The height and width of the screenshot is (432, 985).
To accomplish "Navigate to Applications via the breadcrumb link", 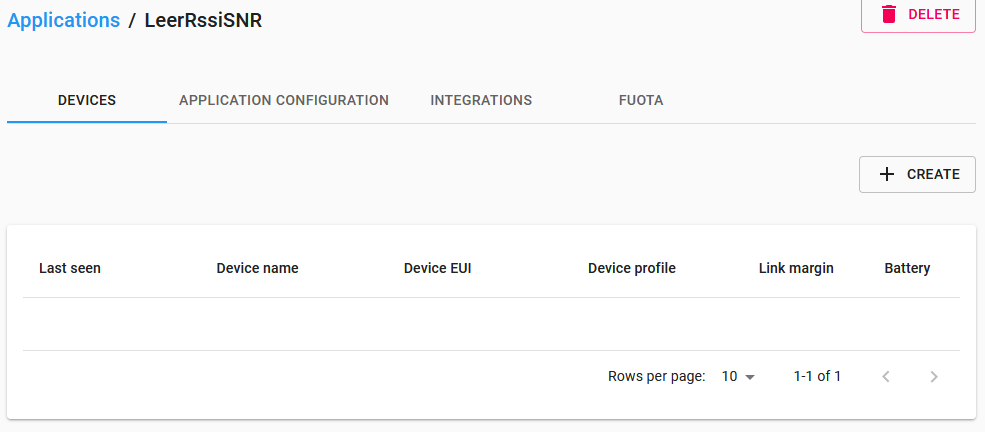I will click(x=64, y=20).
